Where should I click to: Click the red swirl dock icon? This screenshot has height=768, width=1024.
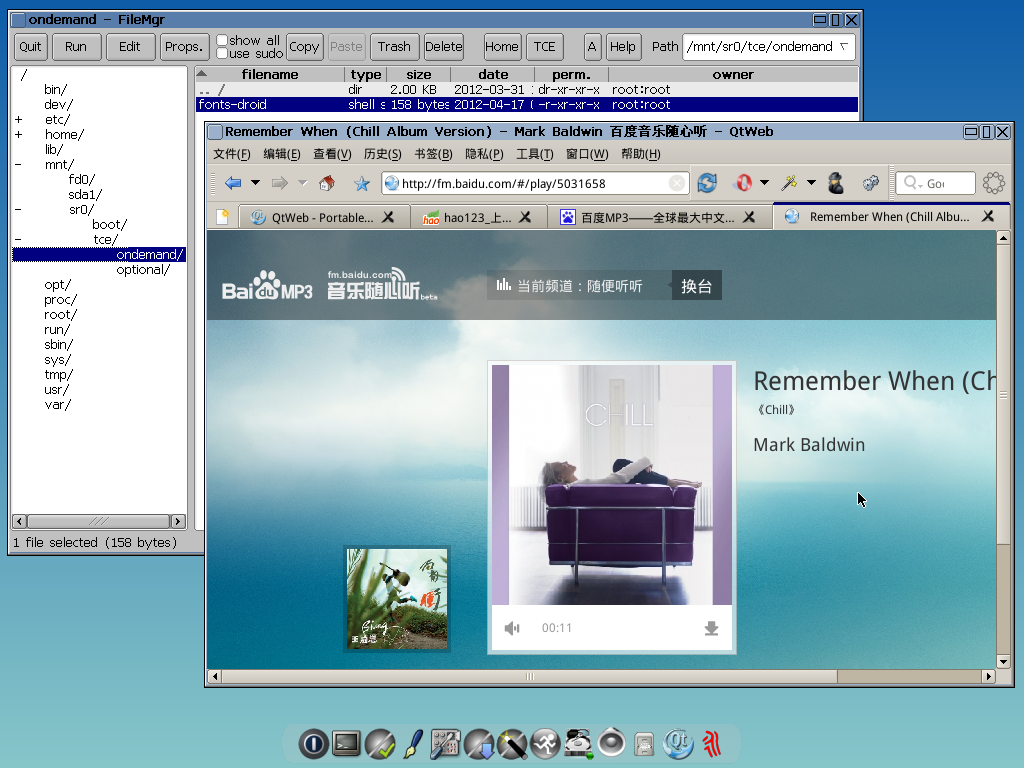(712, 744)
